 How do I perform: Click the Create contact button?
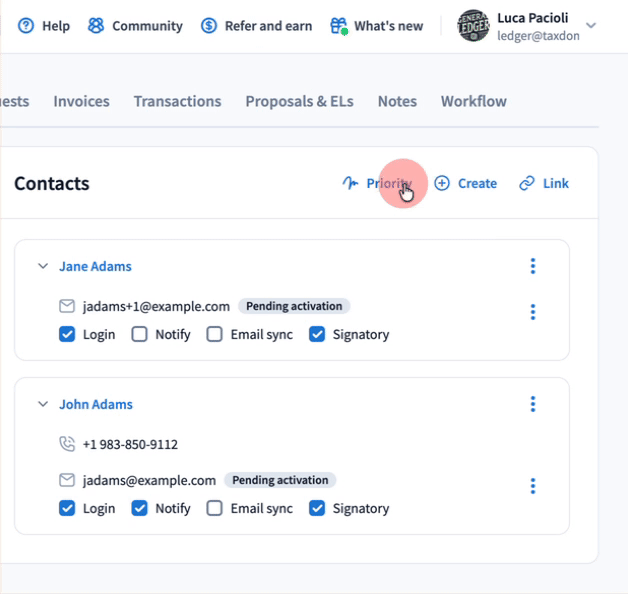(x=465, y=183)
